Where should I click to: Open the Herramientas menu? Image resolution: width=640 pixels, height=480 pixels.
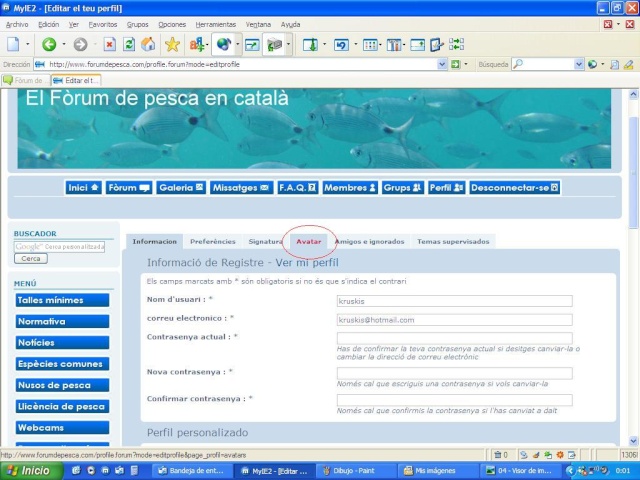tap(216, 24)
